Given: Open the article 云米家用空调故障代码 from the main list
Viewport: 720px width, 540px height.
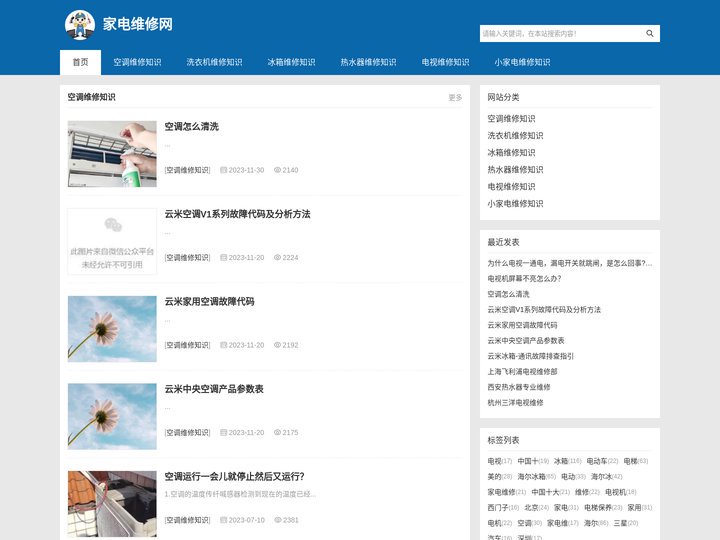Looking at the screenshot, I should 209,301.
